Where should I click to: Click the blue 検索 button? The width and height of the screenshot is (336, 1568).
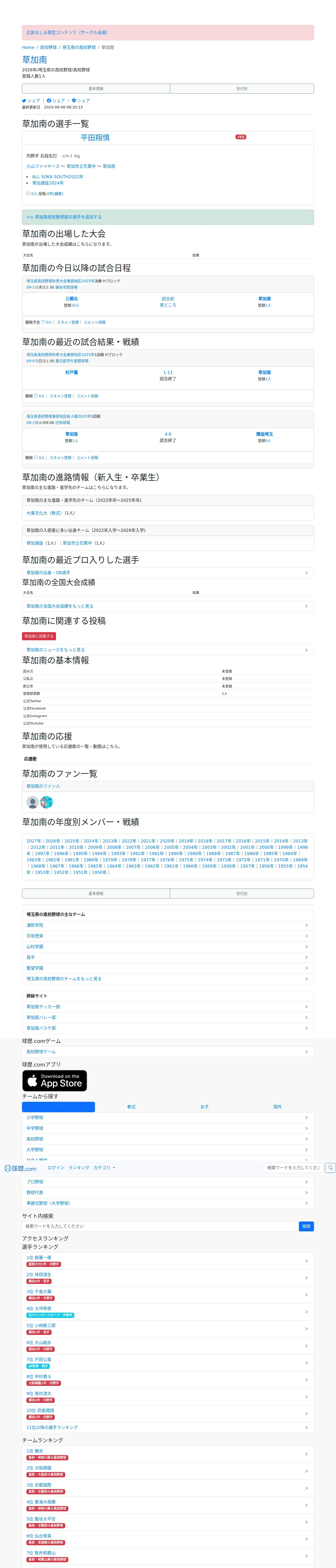[306, 1226]
